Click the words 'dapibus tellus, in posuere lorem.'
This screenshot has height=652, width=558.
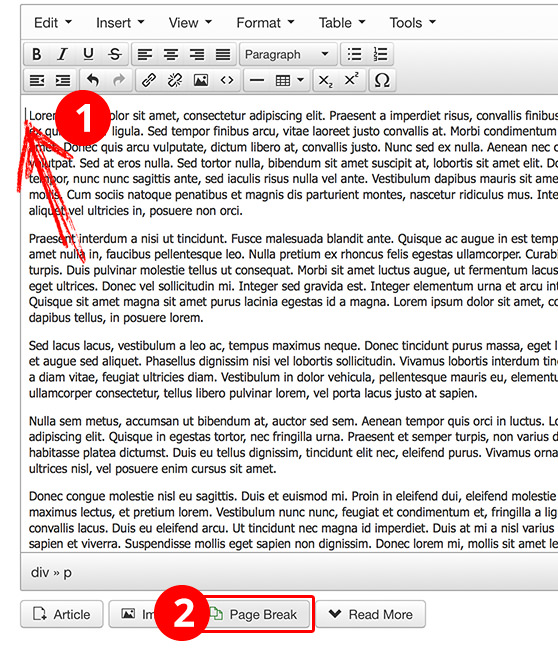[x=116, y=318]
